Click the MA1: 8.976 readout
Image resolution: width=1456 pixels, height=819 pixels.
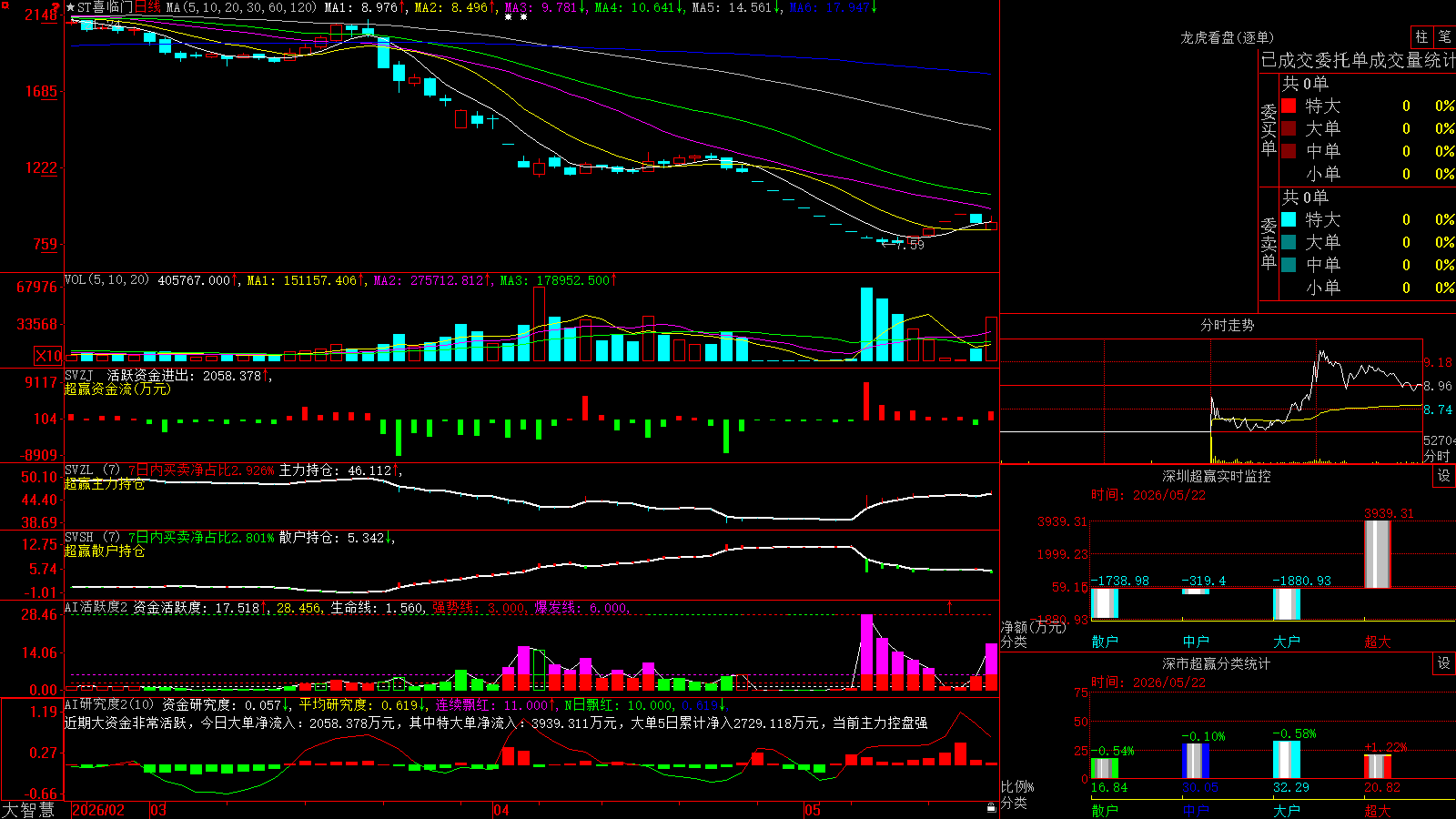click(360, 7)
